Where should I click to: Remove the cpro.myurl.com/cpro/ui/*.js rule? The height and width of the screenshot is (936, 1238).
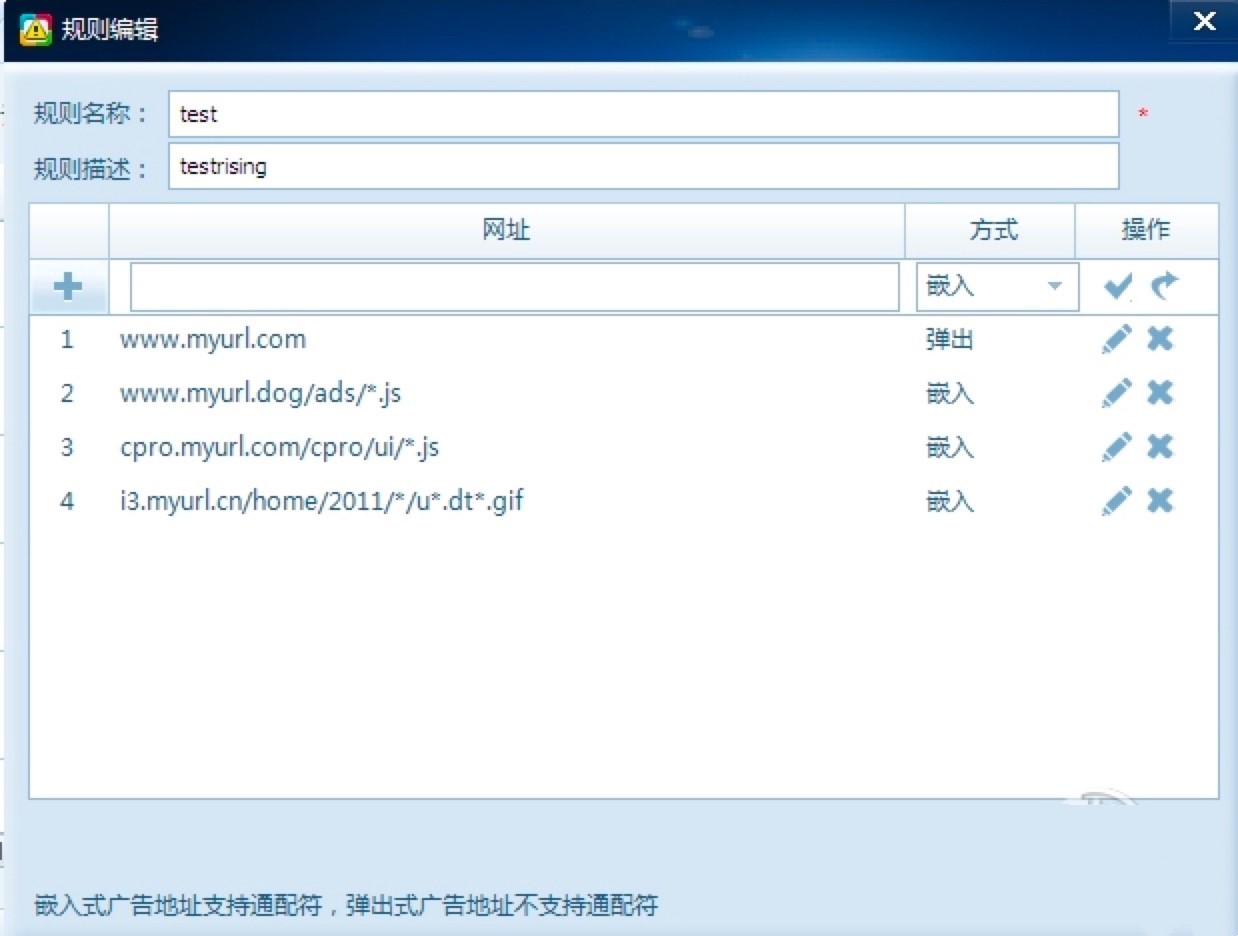1160,447
